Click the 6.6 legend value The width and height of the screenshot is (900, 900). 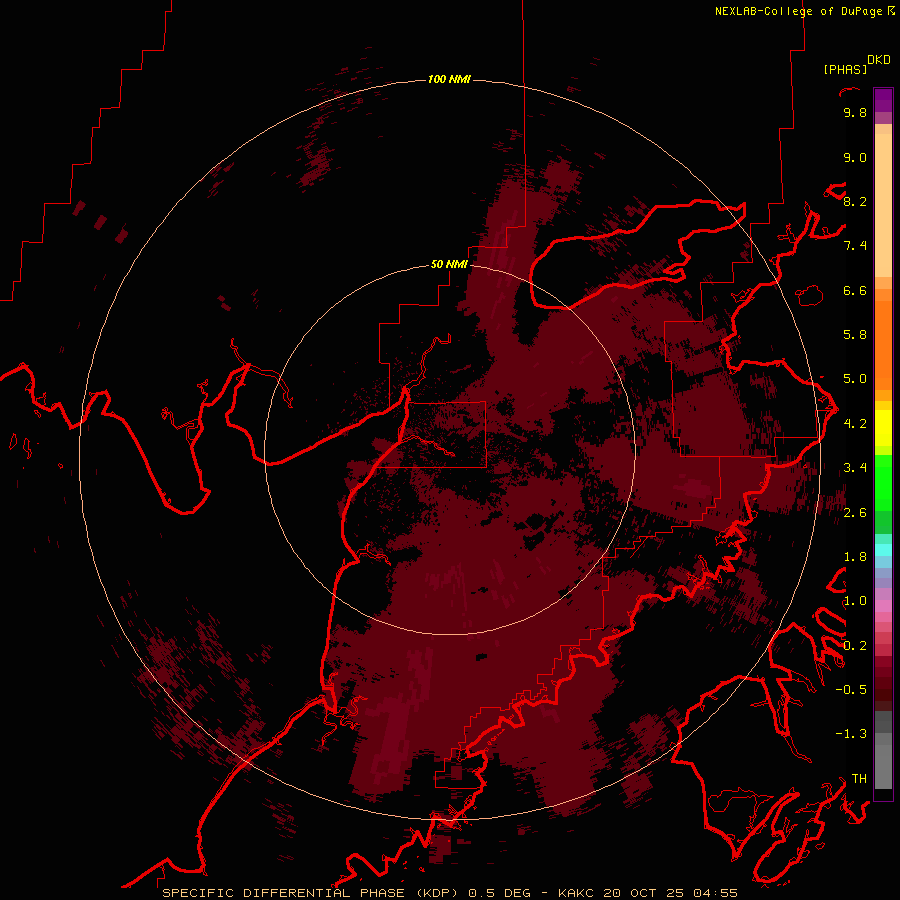[855, 290]
